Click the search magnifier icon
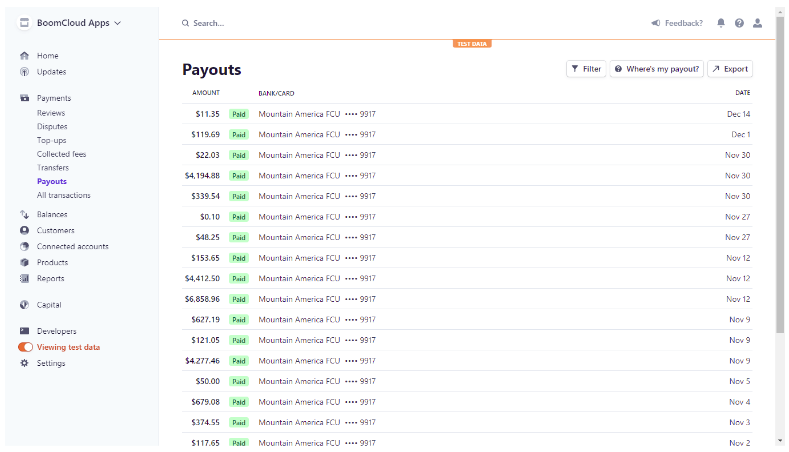Image resolution: width=789 pixels, height=452 pixels. [x=185, y=23]
